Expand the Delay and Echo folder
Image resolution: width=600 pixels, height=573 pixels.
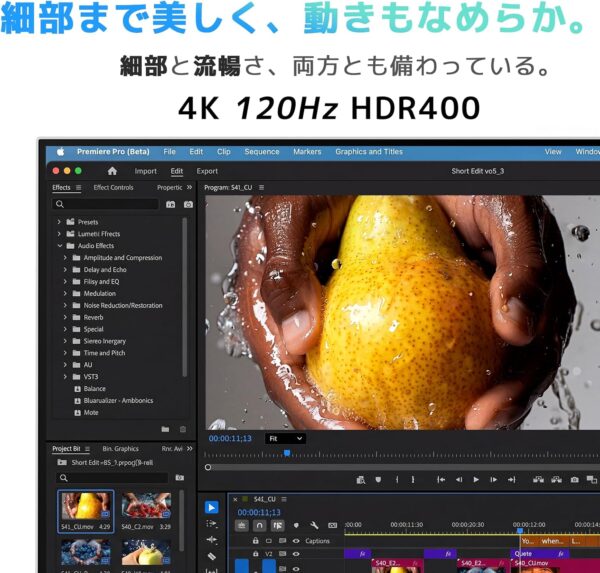pyautogui.click(x=65, y=270)
